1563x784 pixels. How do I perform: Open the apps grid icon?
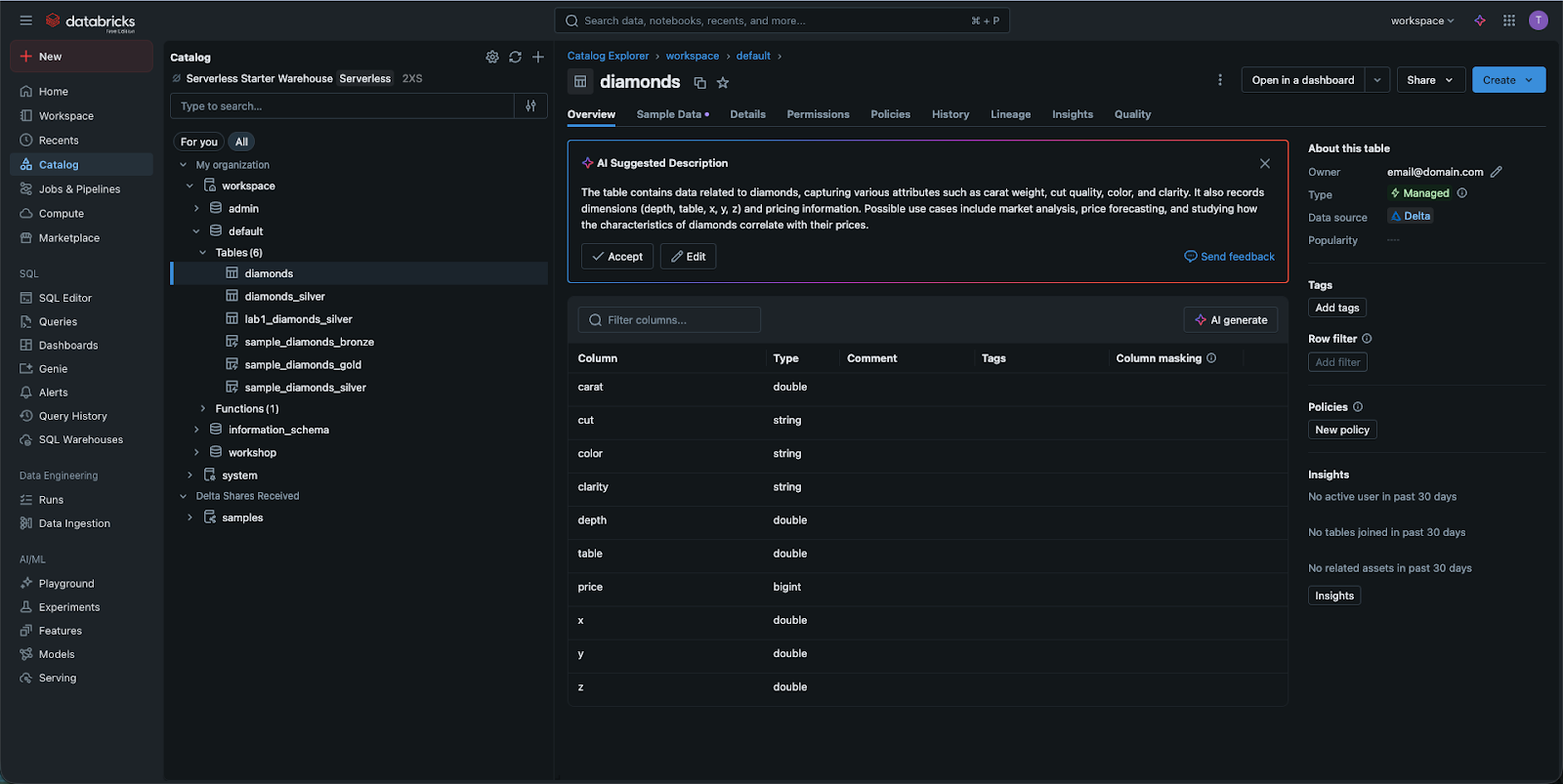[x=1509, y=21]
